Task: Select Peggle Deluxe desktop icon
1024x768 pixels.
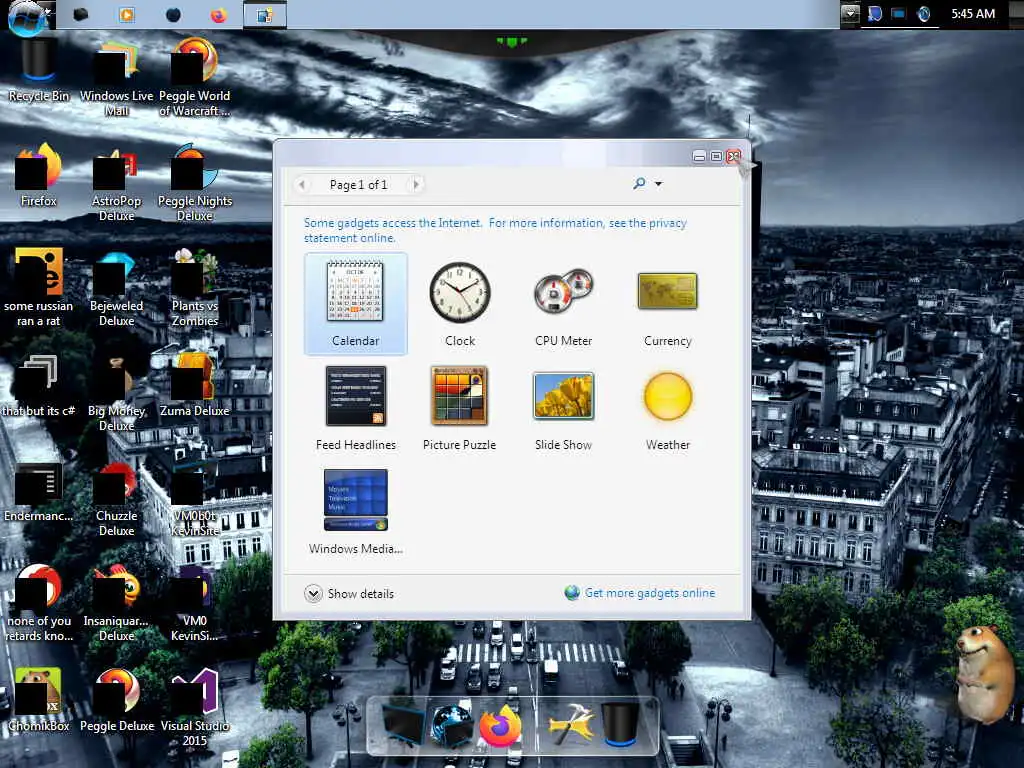Action: point(116,700)
